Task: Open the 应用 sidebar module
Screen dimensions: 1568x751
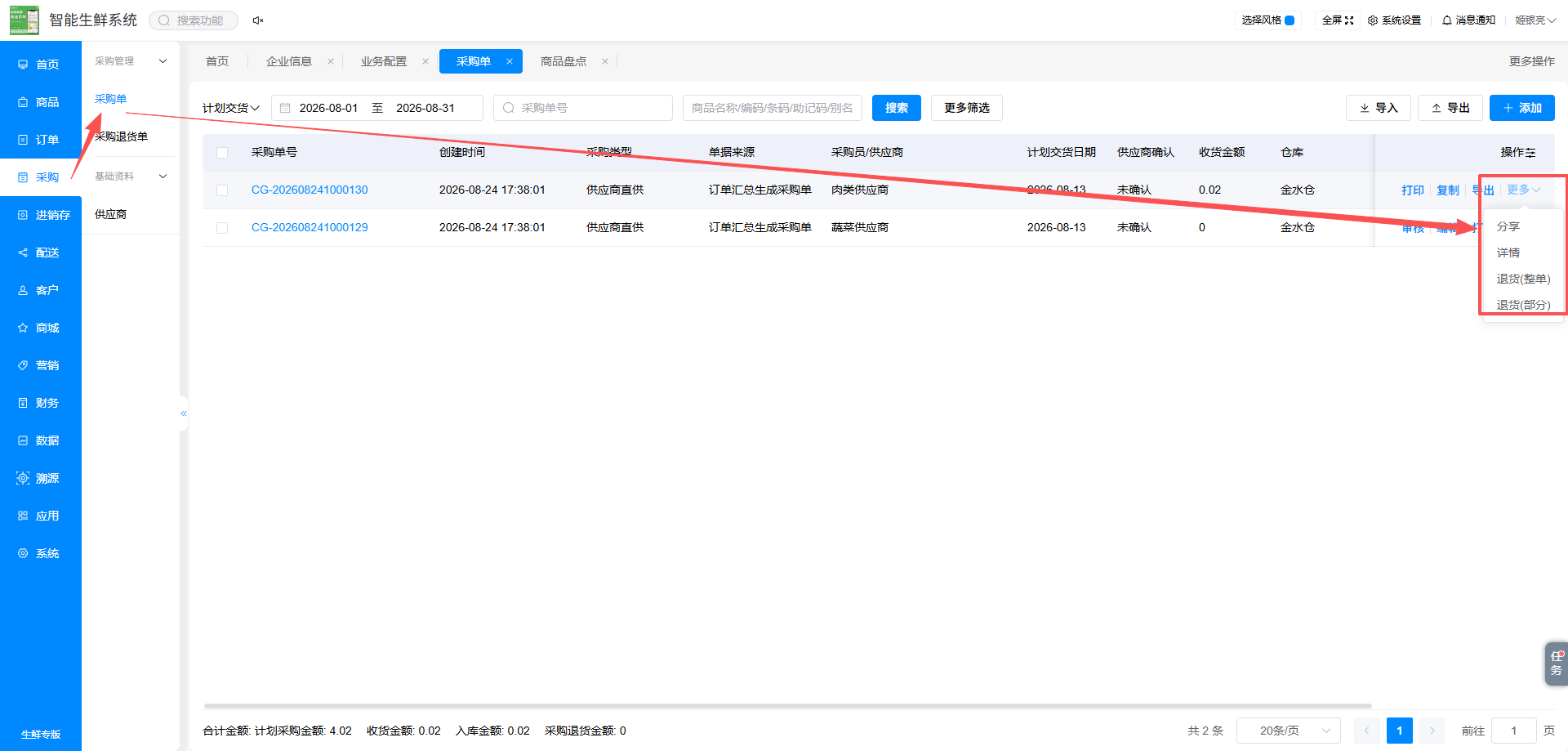Action: pos(40,516)
